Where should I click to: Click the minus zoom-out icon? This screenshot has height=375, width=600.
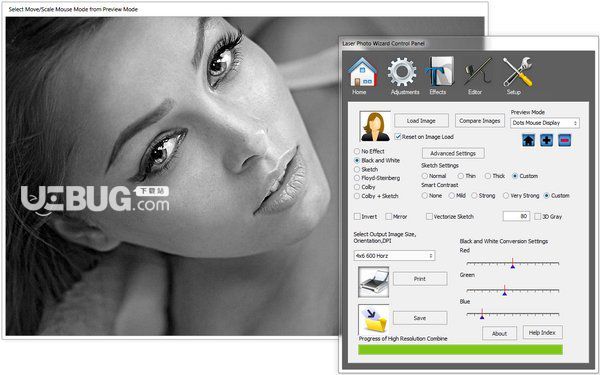565,140
